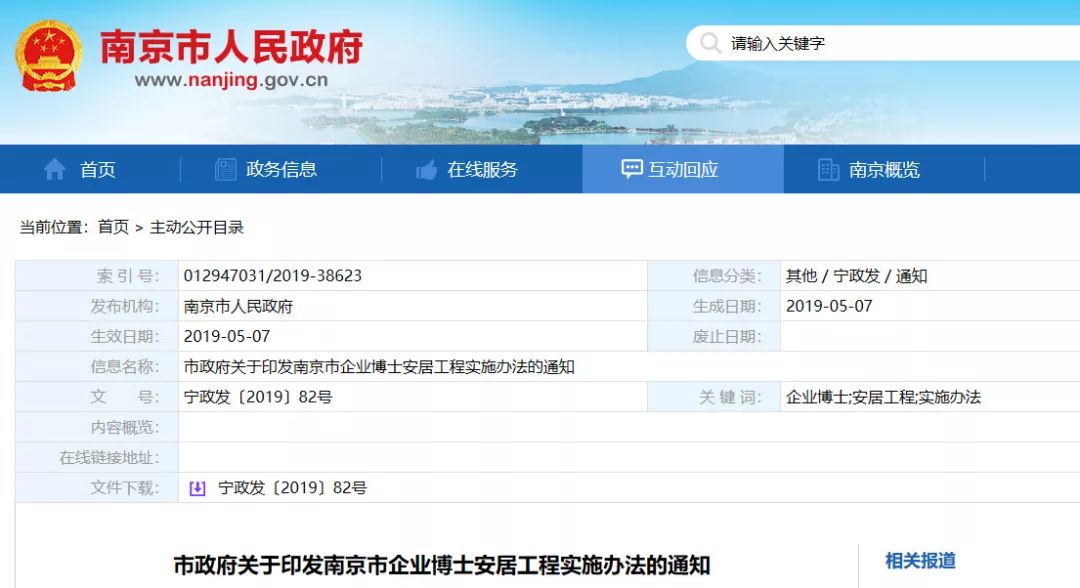
Task: Click the 文号 value 宁政发〔2019〕82号
Action: click(258, 397)
